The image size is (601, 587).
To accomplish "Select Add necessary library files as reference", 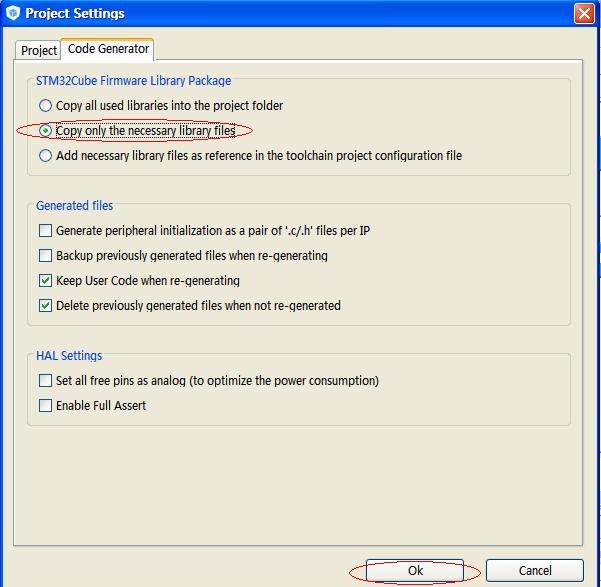I will [45, 156].
